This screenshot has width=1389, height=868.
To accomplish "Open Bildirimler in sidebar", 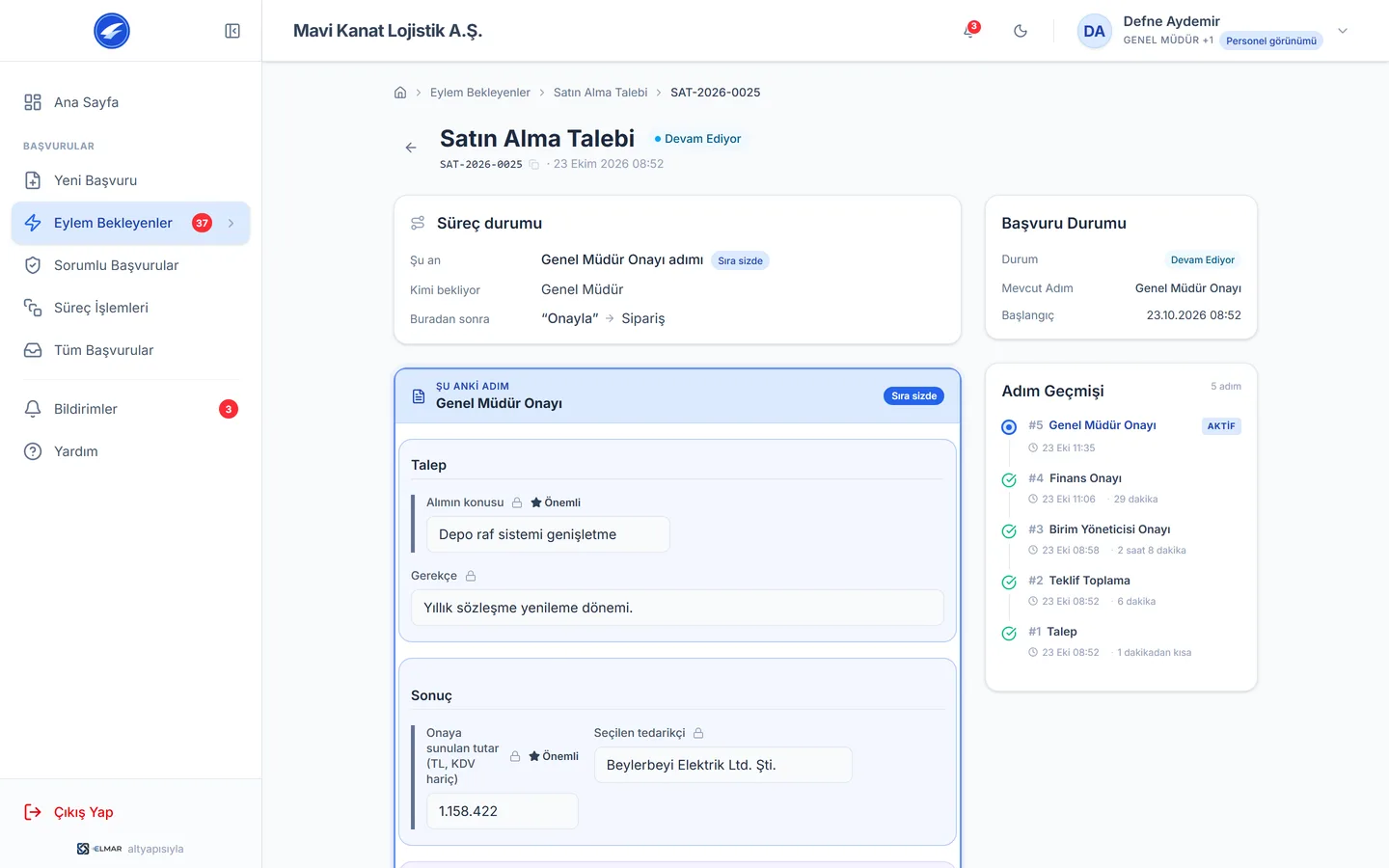I will pos(131,409).
